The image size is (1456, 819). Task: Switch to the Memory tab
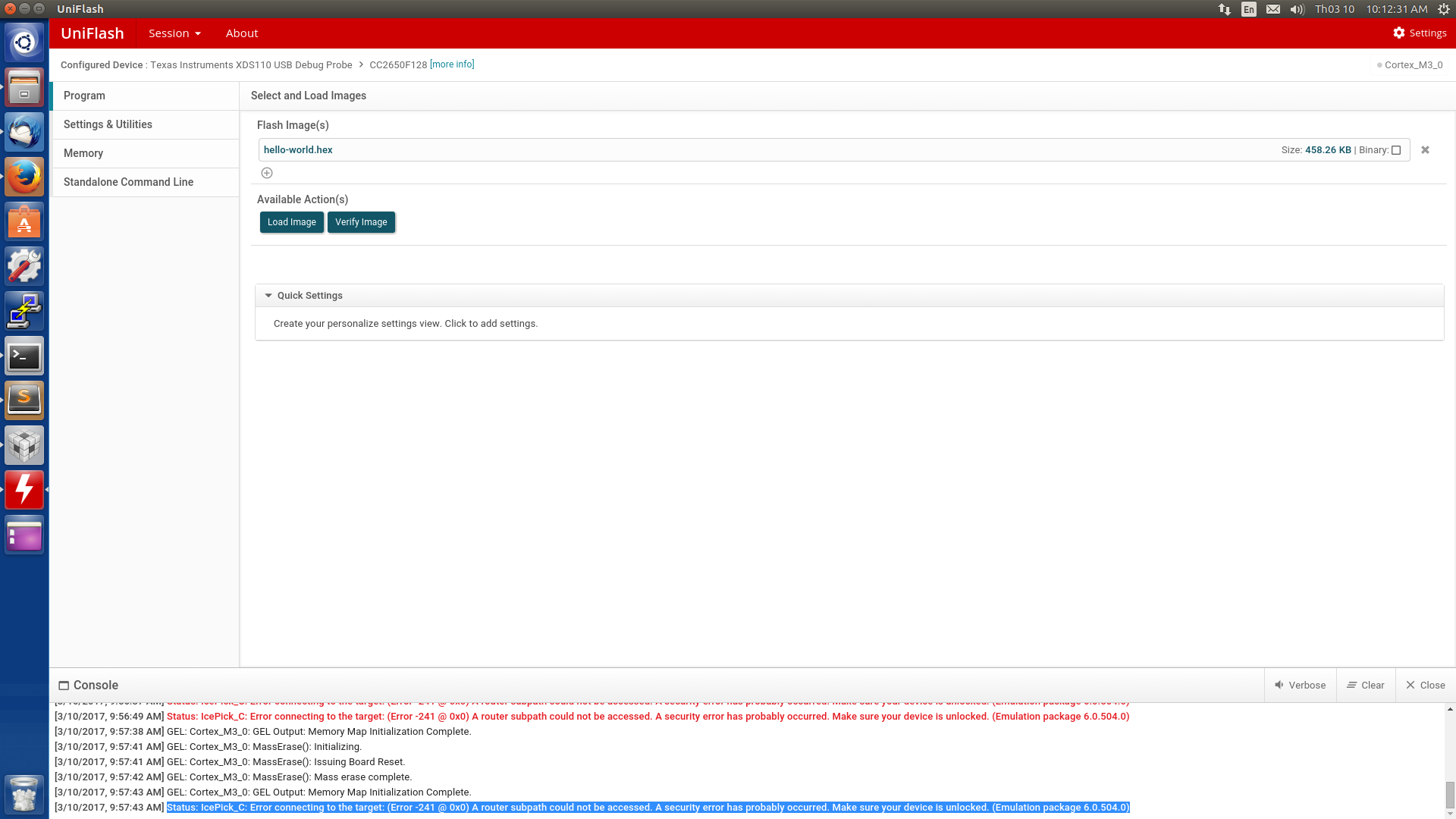click(x=83, y=153)
